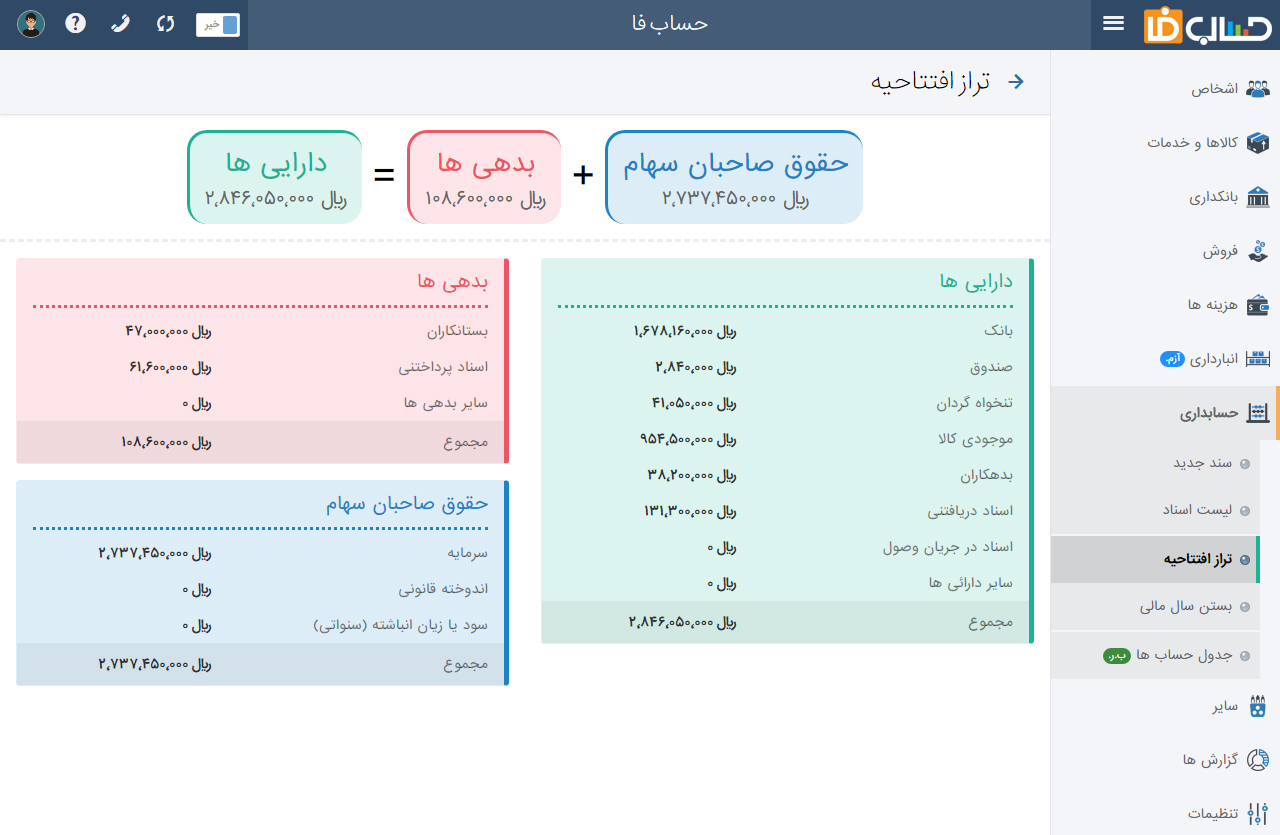Click the گزارش ها chart icon
The width and height of the screenshot is (1280, 835).
point(1258,760)
